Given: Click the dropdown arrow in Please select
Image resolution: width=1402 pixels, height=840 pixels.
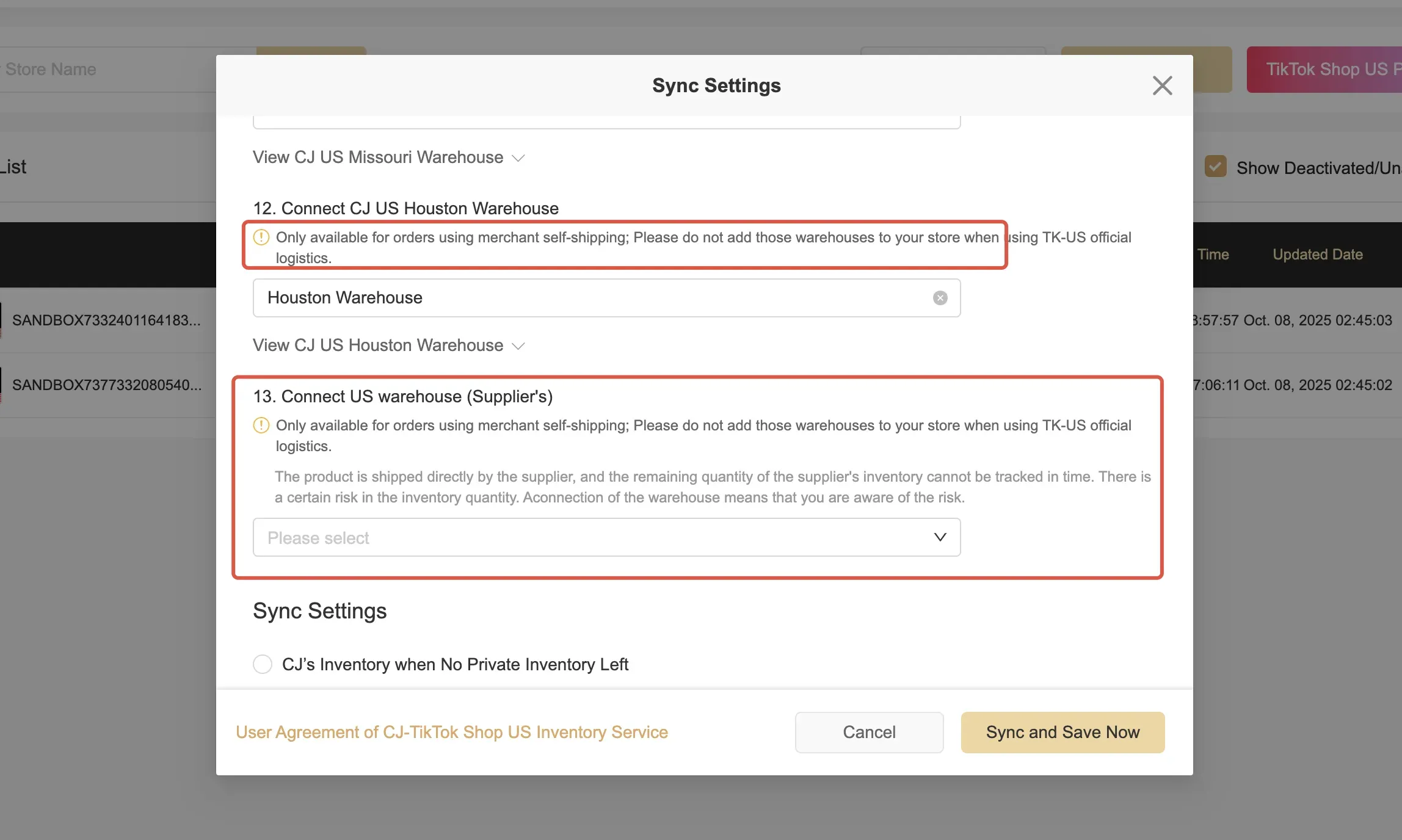Looking at the screenshot, I should 940,537.
